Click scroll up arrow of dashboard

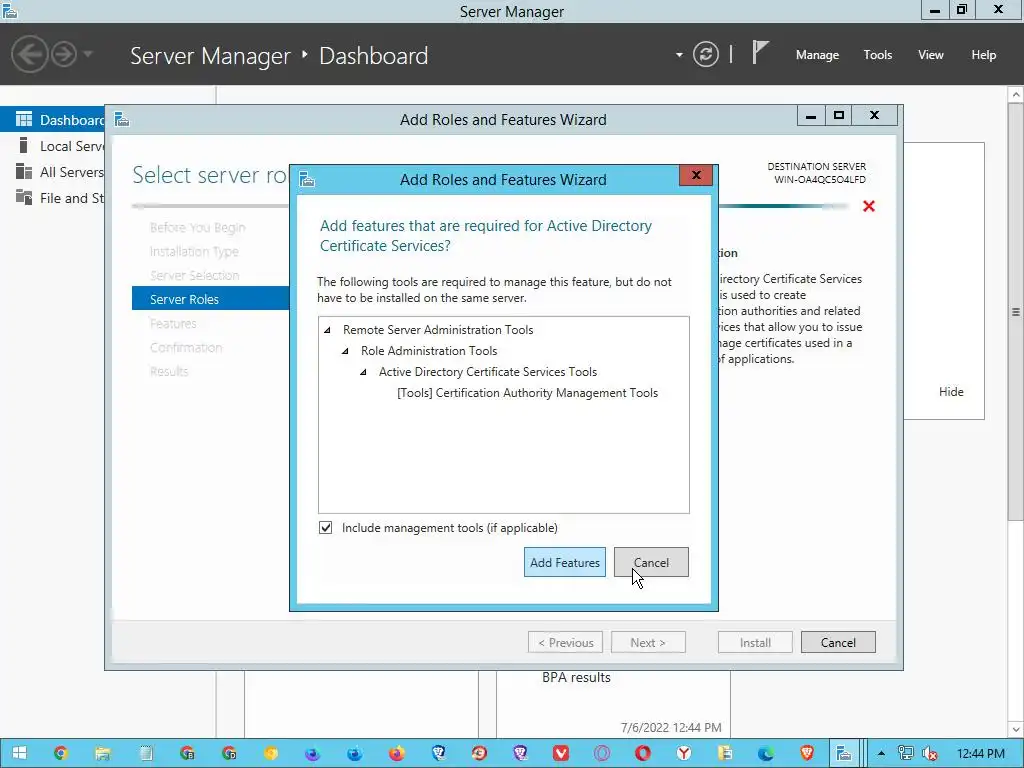click(x=1016, y=95)
